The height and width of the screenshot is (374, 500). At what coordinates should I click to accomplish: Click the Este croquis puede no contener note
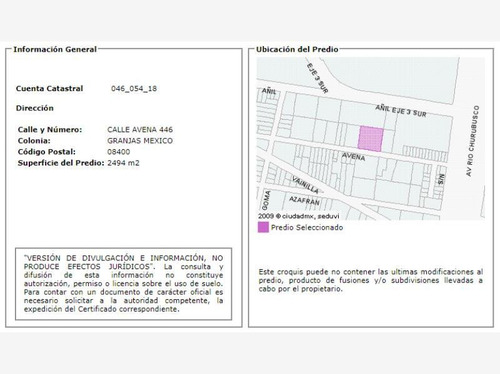(x=371, y=280)
